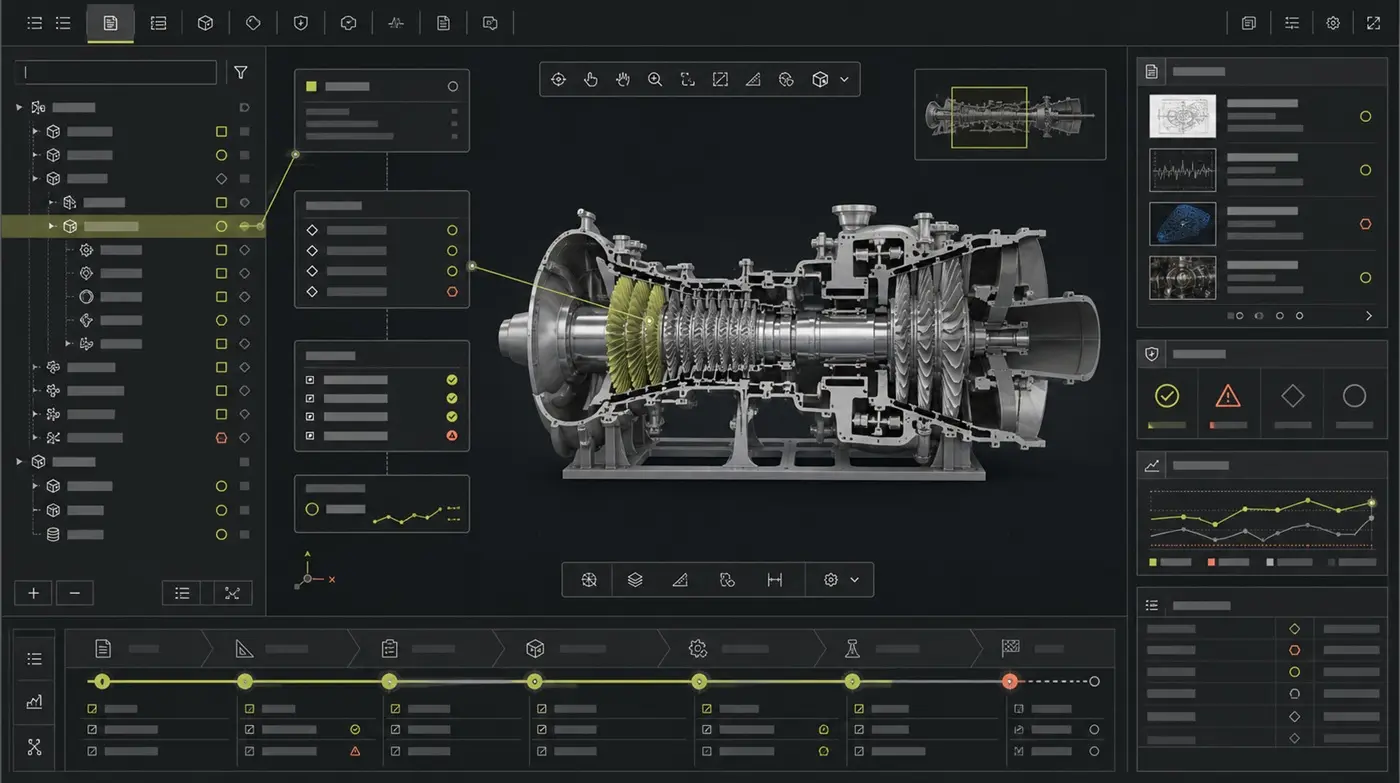Click the pulse waveform icon in top toolbar
The height and width of the screenshot is (783, 1400).
(396, 23)
